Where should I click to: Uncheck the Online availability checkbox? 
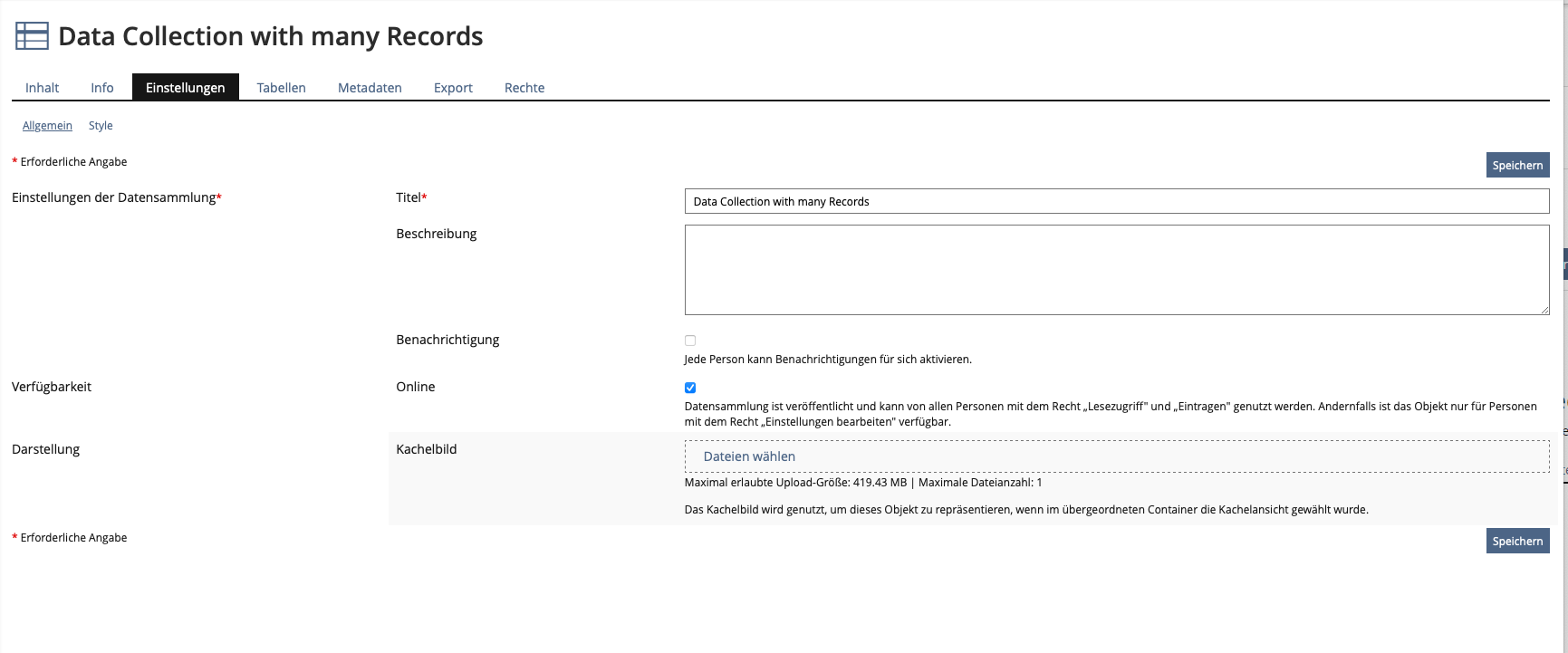(690, 388)
